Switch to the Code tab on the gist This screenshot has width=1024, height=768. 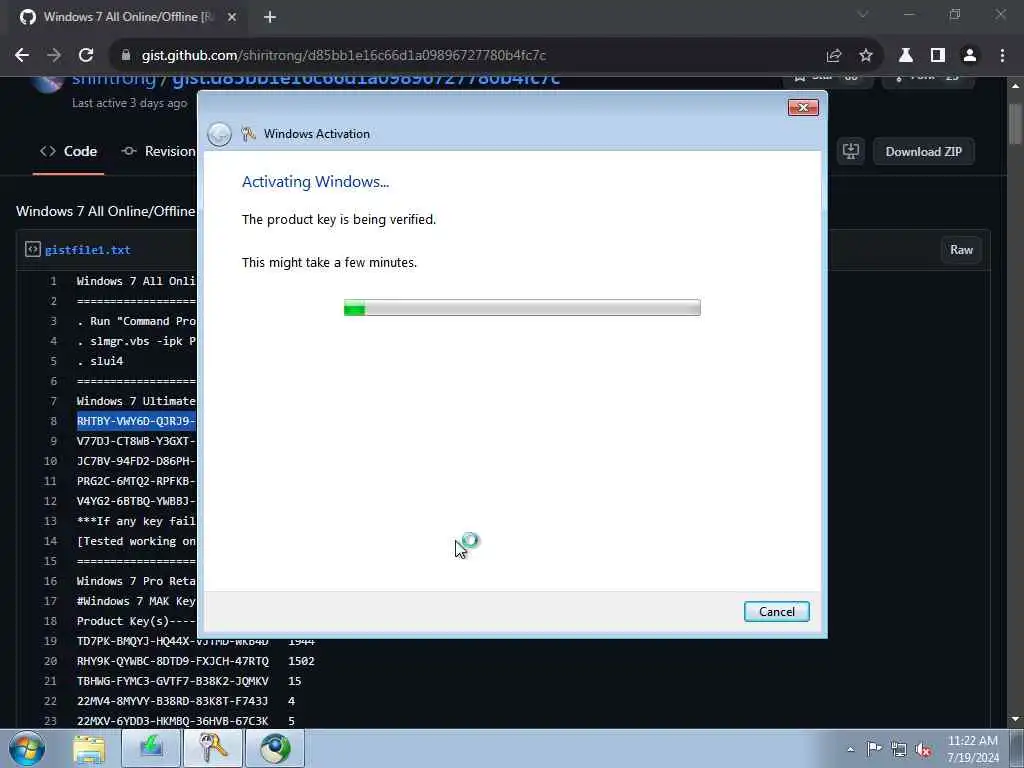[x=69, y=152]
